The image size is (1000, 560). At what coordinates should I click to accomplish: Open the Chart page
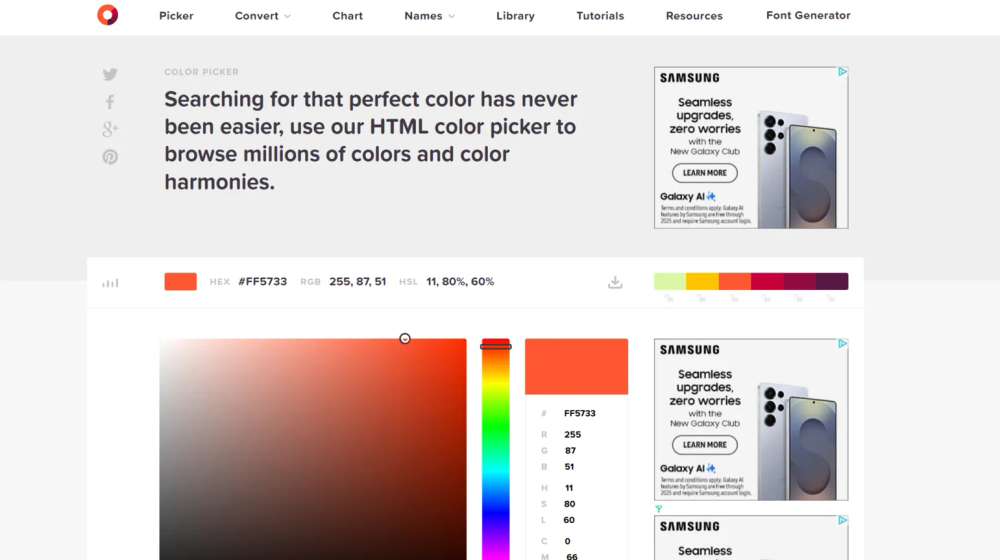pyautogui.click(x=347, y=16)
